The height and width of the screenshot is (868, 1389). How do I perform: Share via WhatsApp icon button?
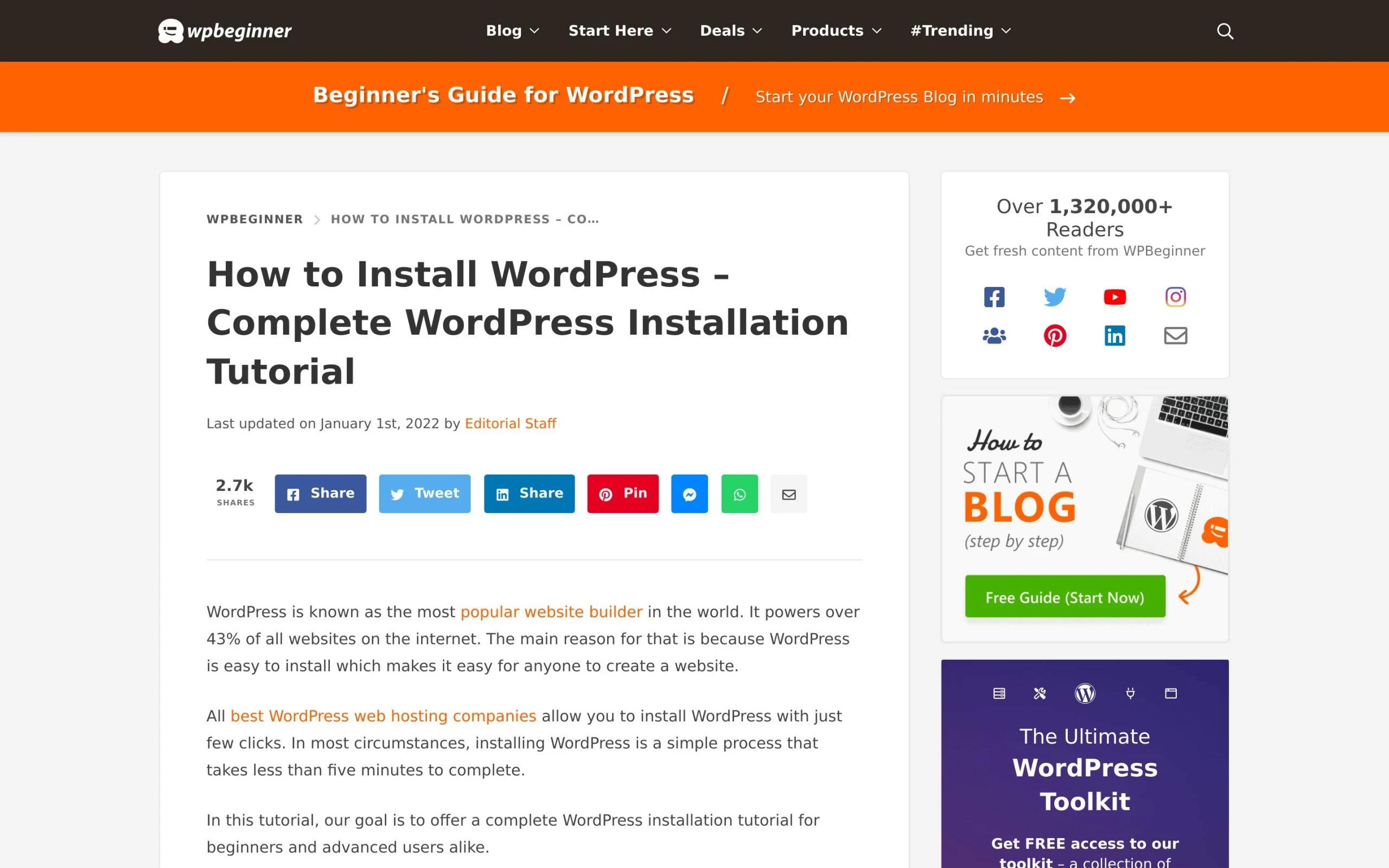click(740, 494)
